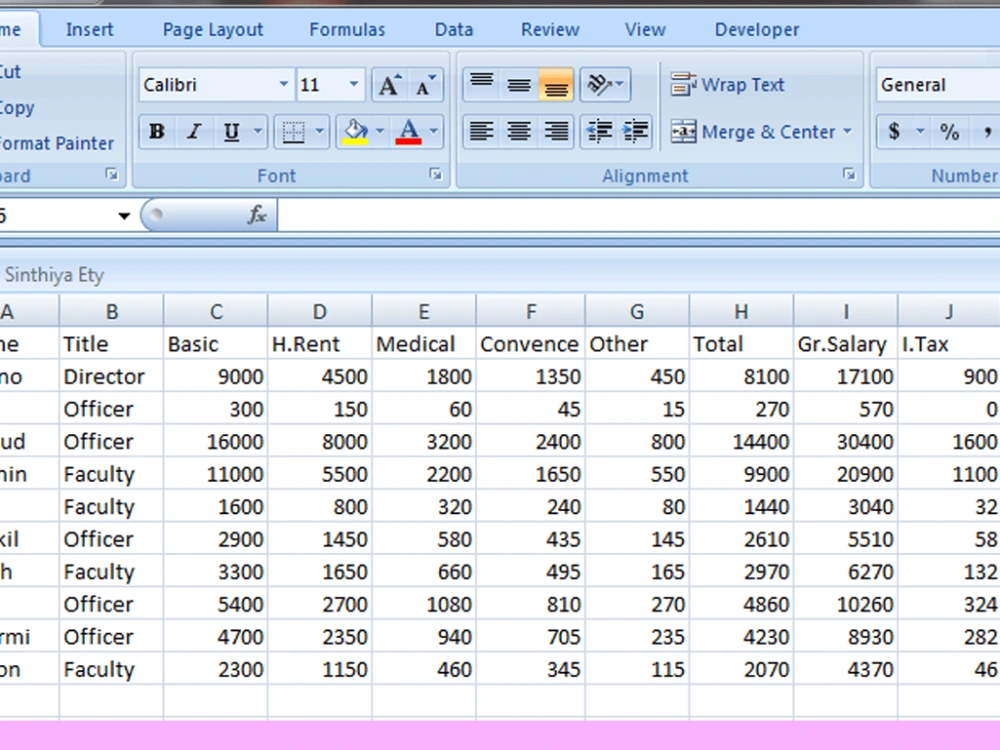Open the underline style dropdown arrow
Image resolution: width=1000 pixels, height=750 pixels.
258,132
